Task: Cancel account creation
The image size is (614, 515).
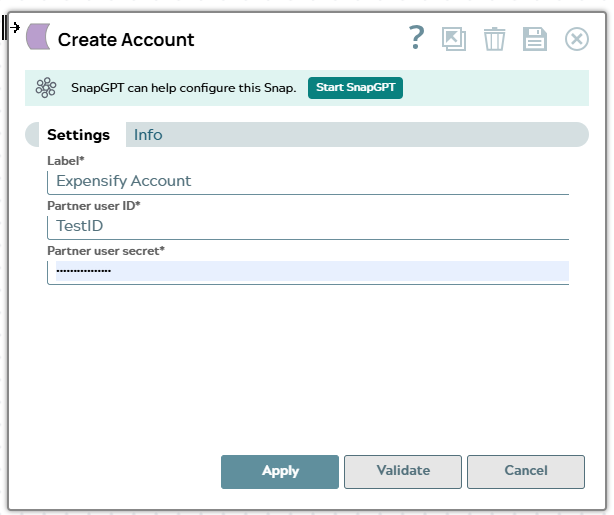Action: pos(526,472)
